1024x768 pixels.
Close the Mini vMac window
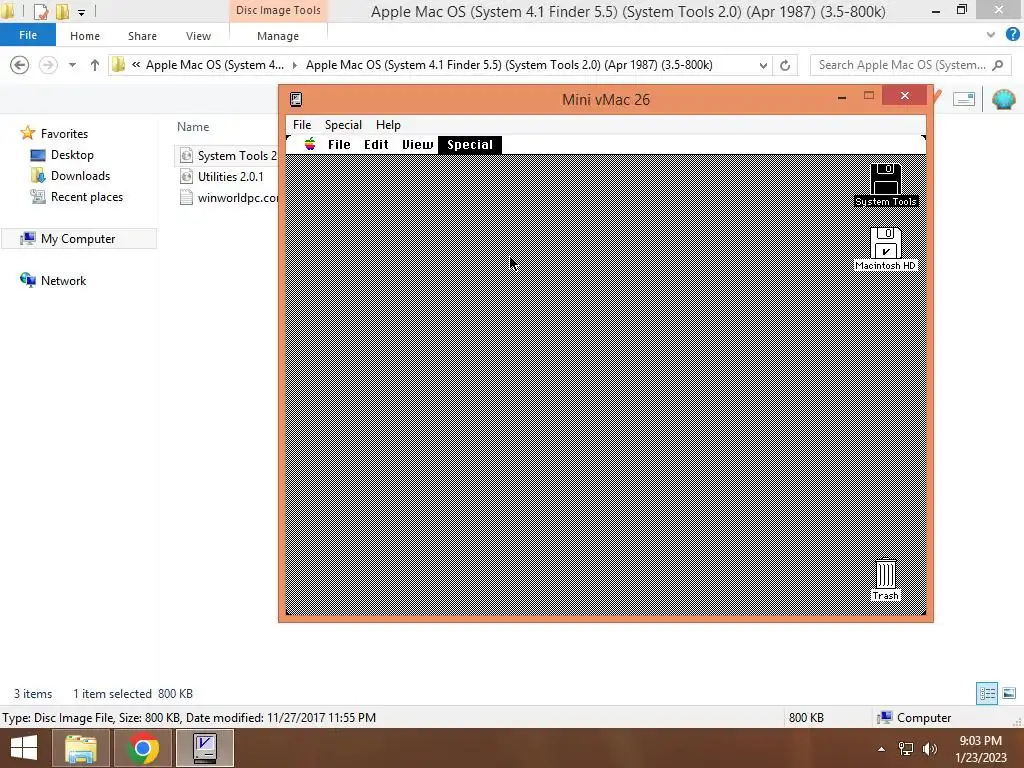coord(904,95)
